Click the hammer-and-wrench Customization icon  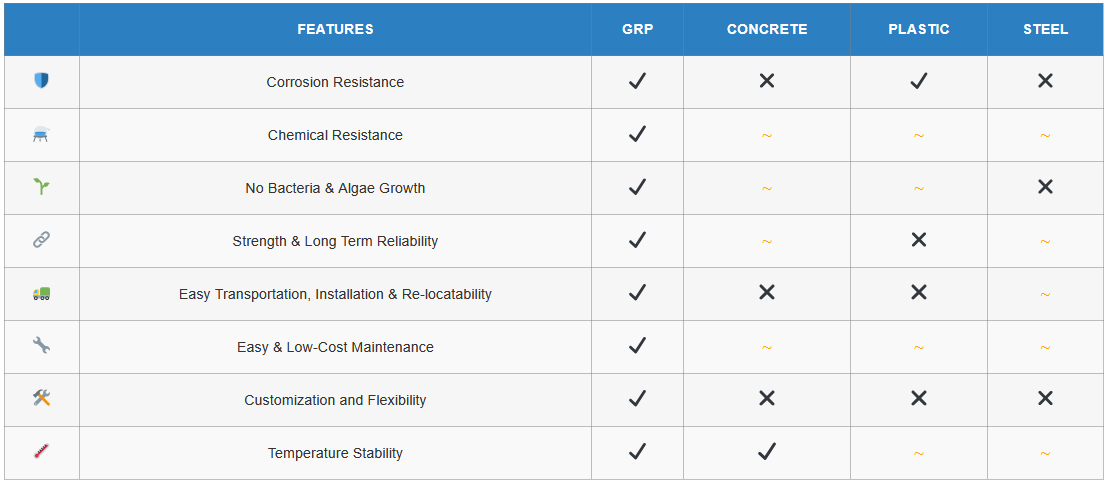41,399
